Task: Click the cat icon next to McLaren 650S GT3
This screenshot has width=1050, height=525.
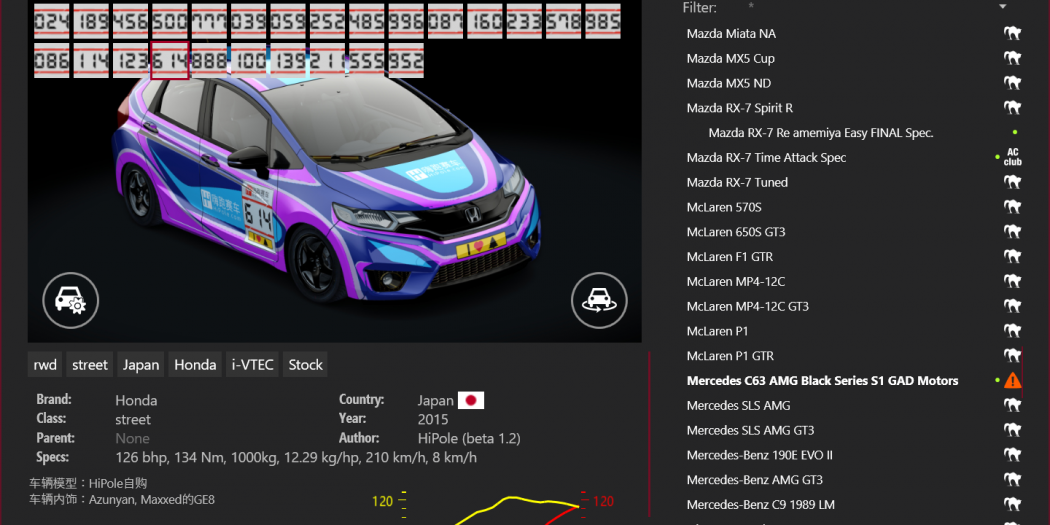Action: 1012,232
